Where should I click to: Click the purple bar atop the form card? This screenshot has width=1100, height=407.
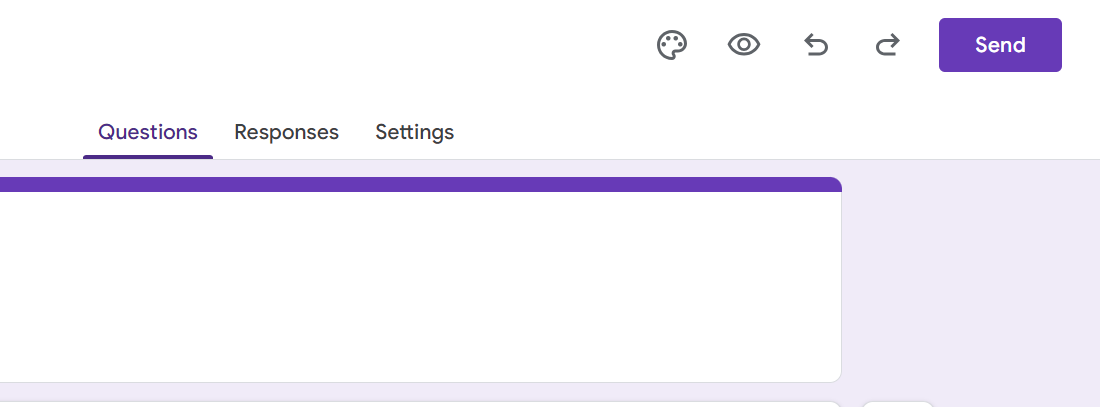click(420, 184)
